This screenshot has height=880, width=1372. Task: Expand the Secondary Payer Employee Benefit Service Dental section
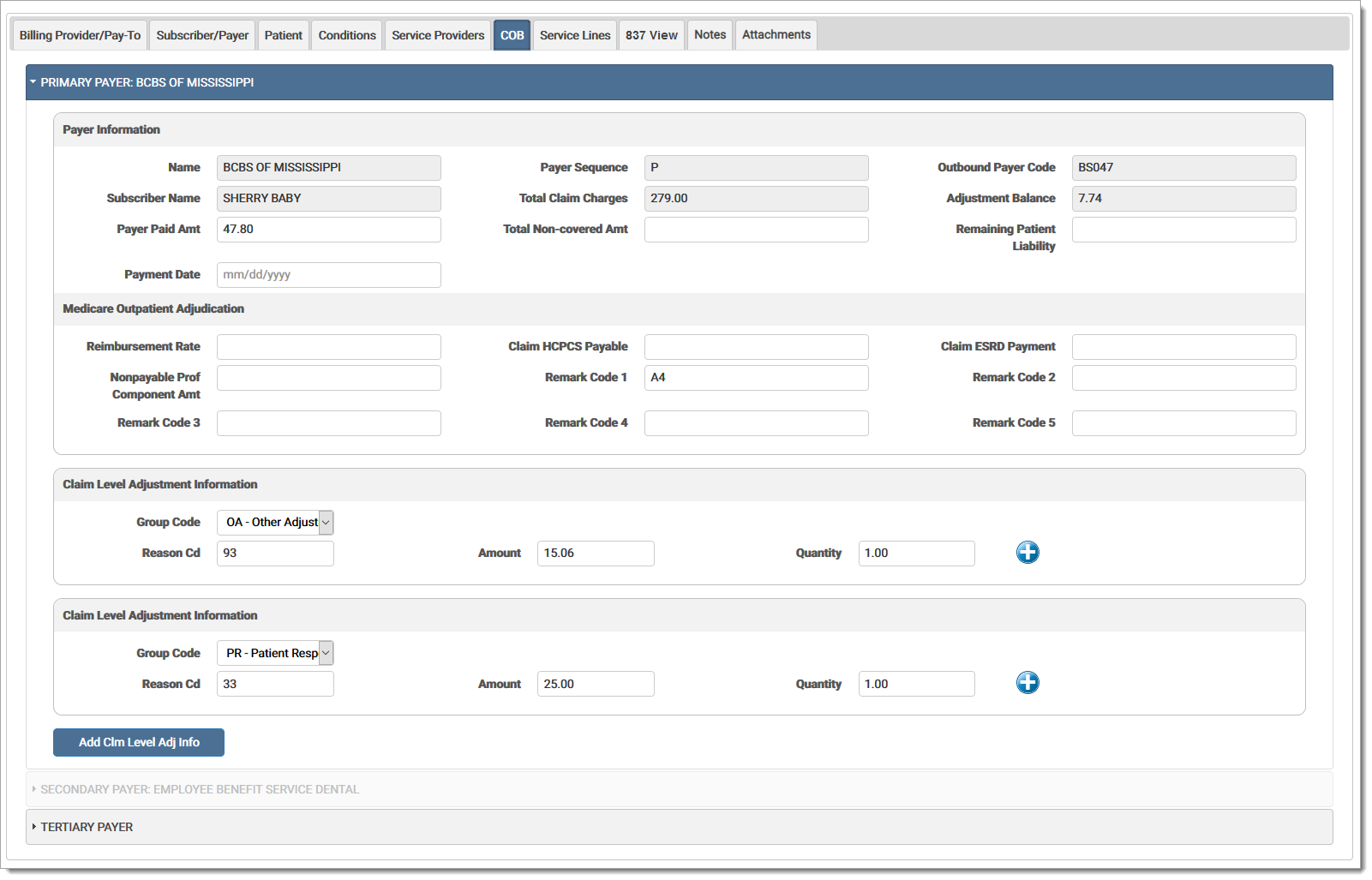click(679, 789)
